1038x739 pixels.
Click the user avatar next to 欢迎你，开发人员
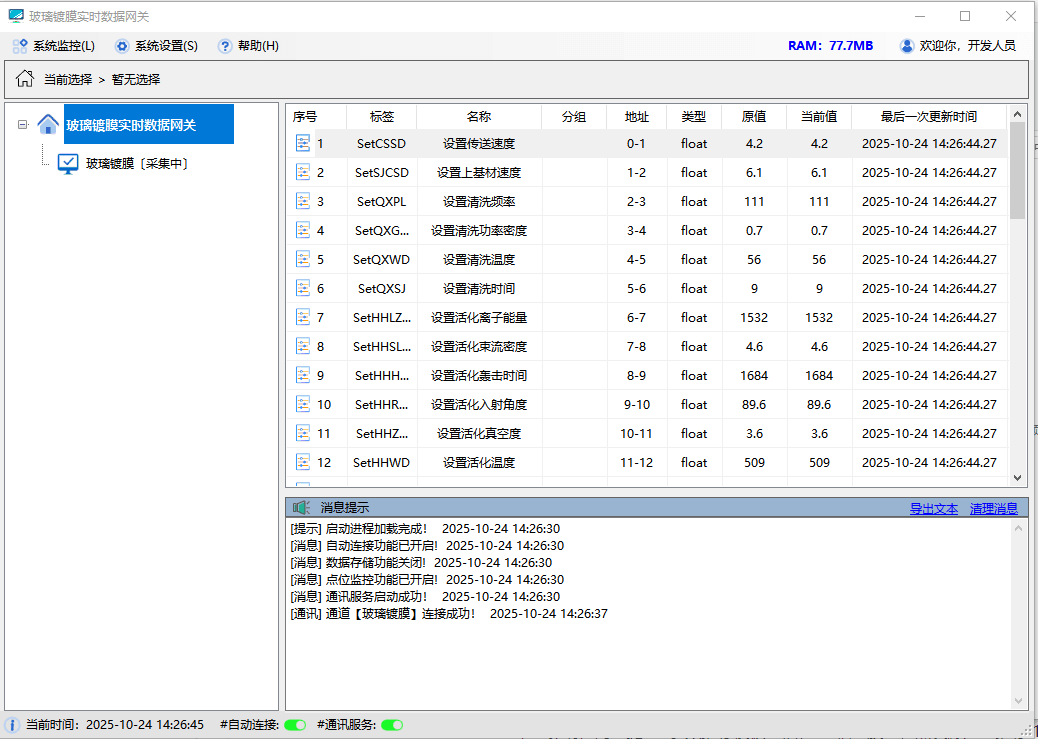point(906,45)
